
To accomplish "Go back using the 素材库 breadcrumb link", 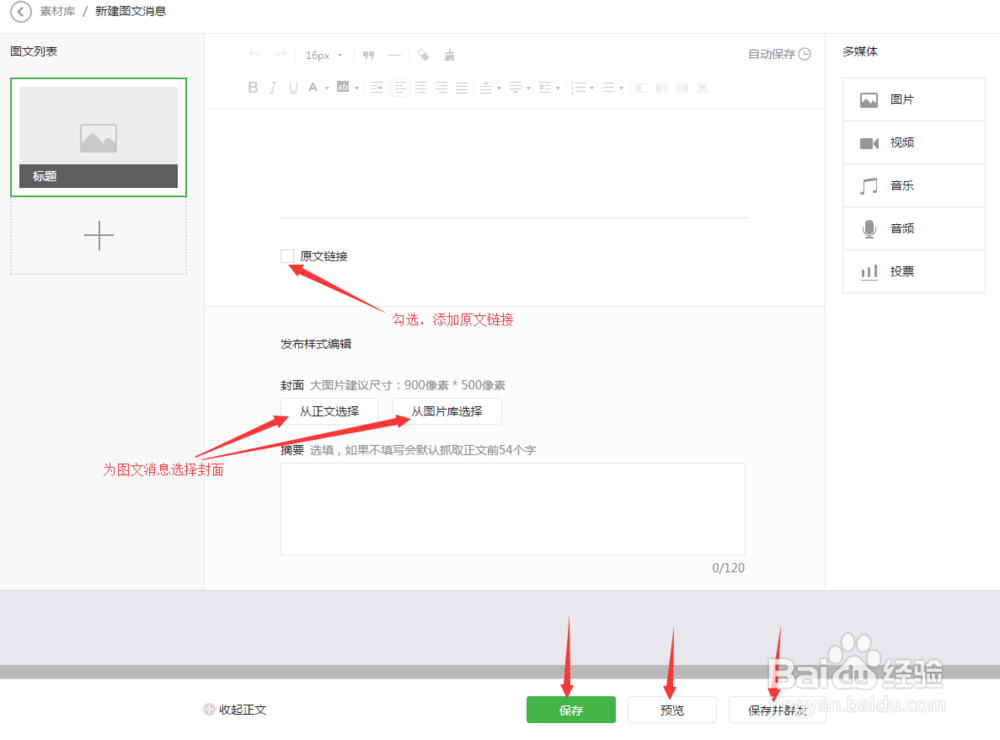I will 57,12.
